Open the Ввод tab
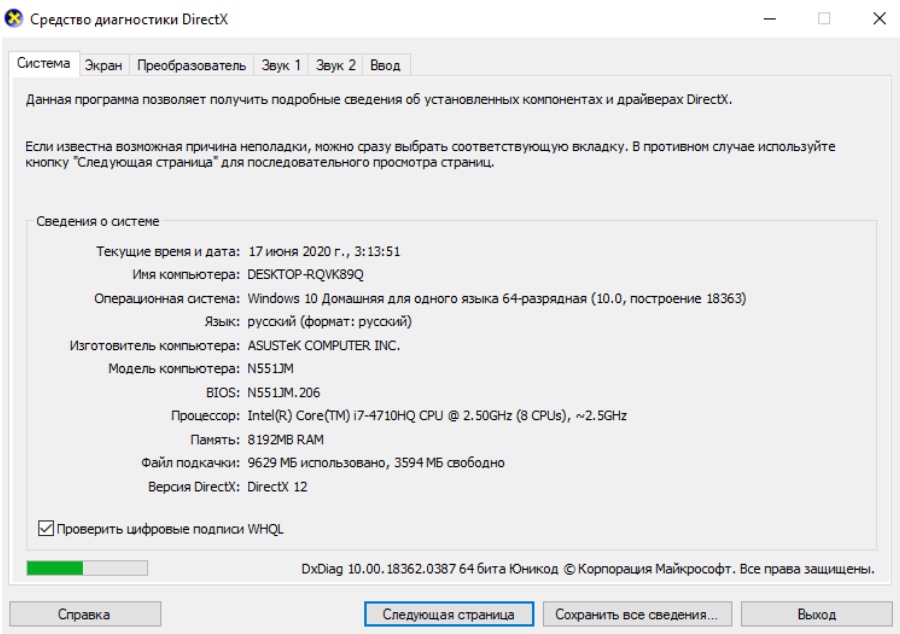The height and width of the screenshot is (634, 900). coord(385,65)
